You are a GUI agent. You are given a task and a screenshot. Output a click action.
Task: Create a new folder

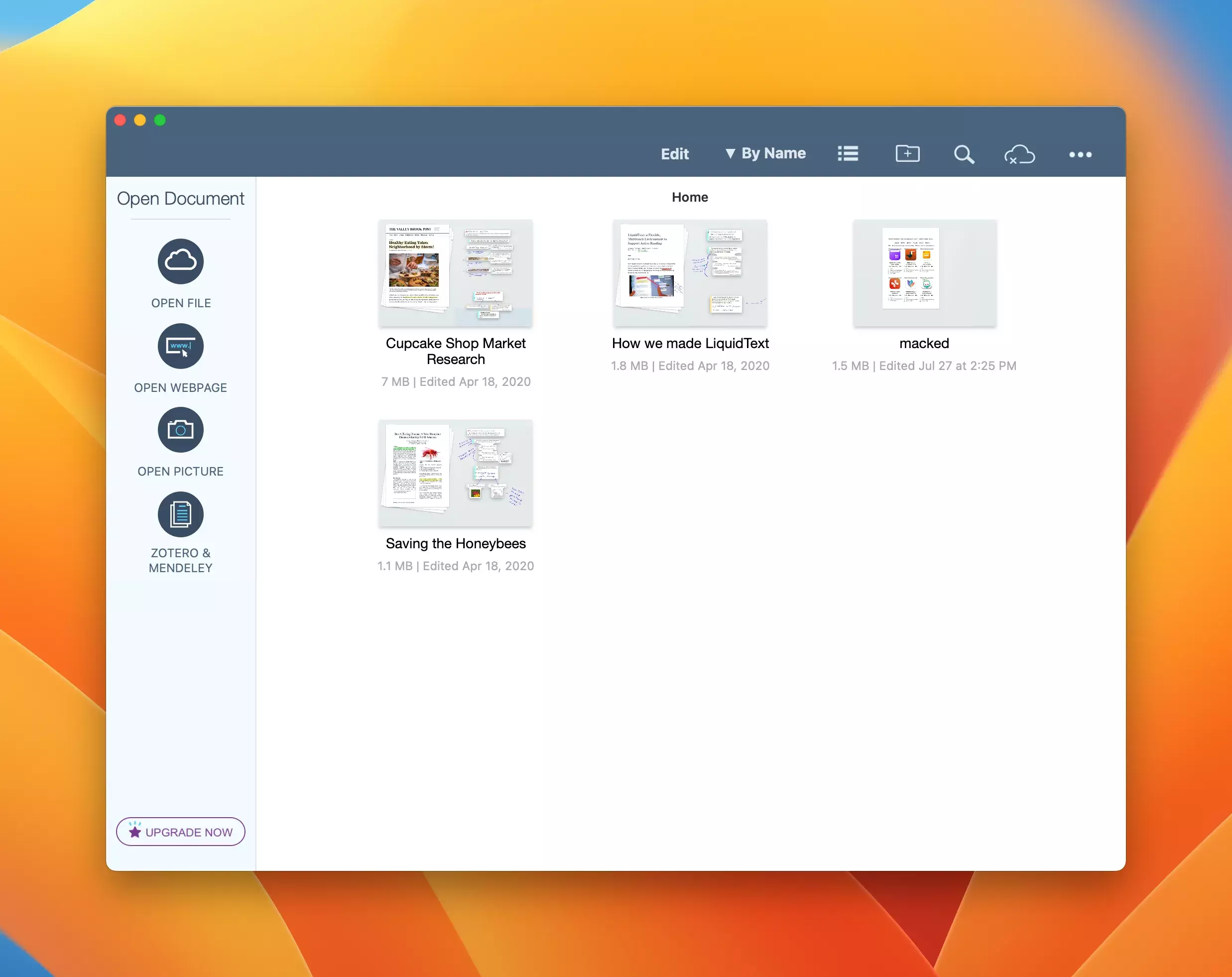pyautogui.click(x=907, y=154)
